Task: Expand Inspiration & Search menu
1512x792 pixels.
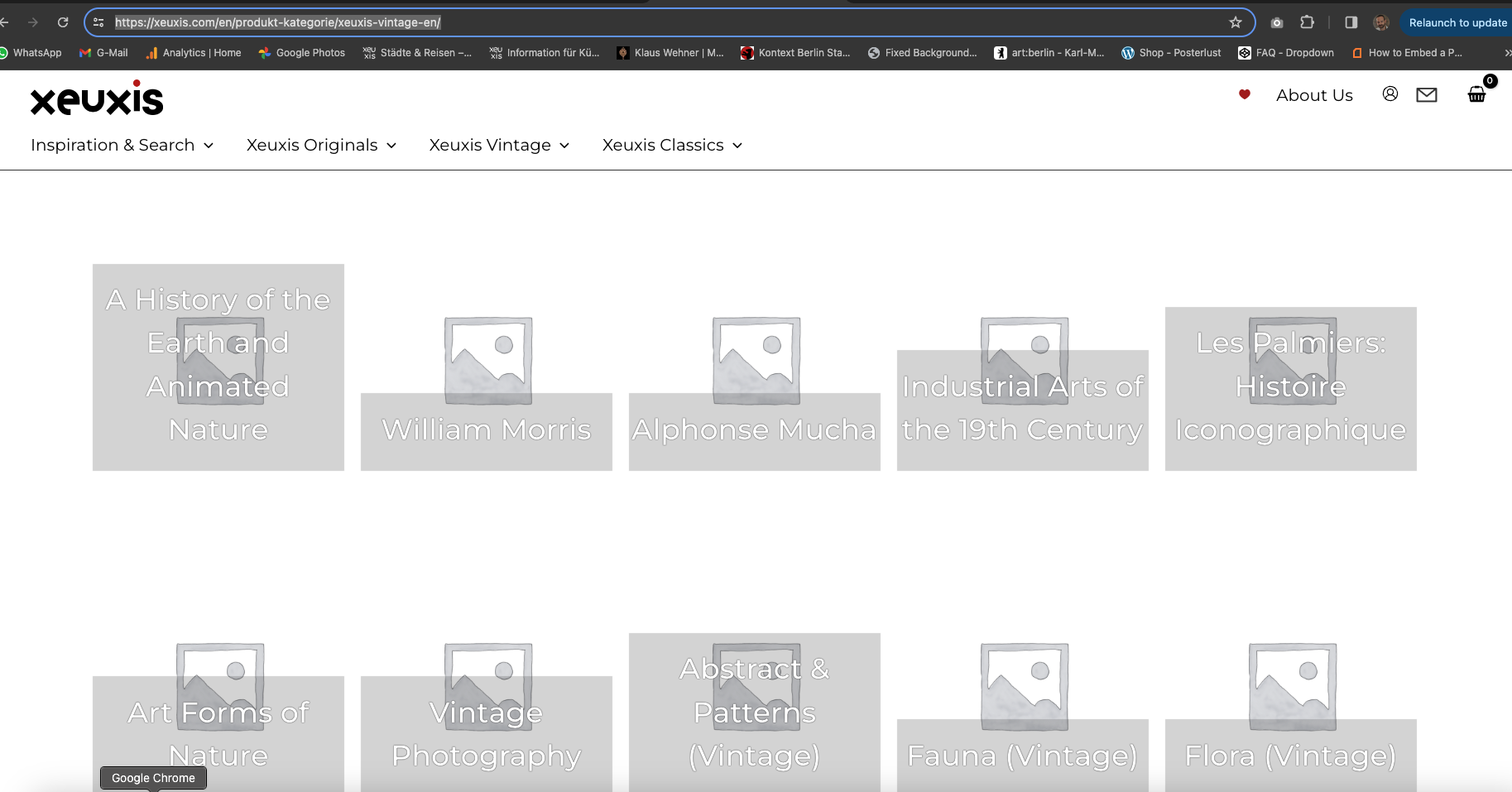Action: click(122, 145)
